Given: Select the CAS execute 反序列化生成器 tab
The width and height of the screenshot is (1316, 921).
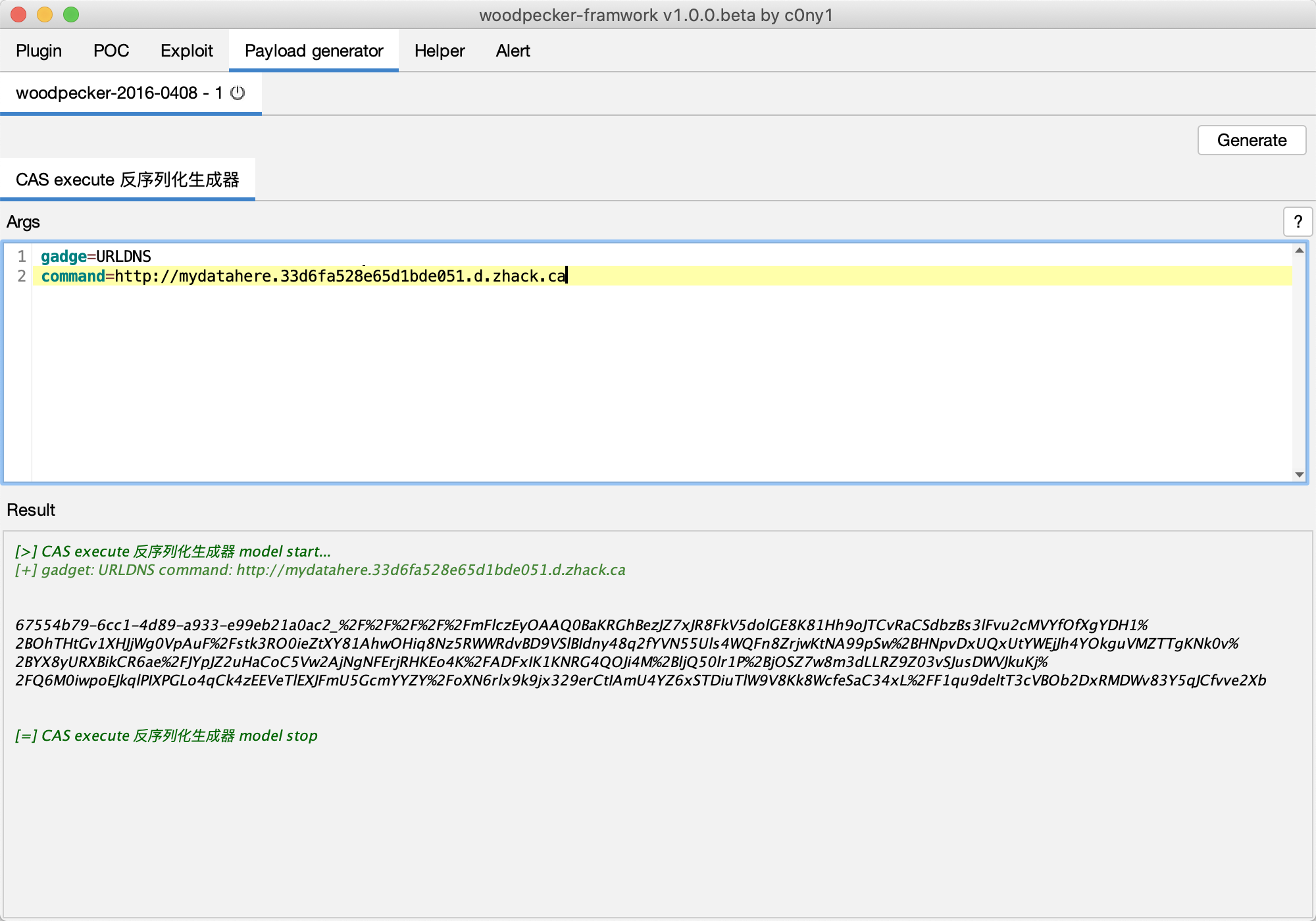Looking at the screenshot, I should pos(128,180).
